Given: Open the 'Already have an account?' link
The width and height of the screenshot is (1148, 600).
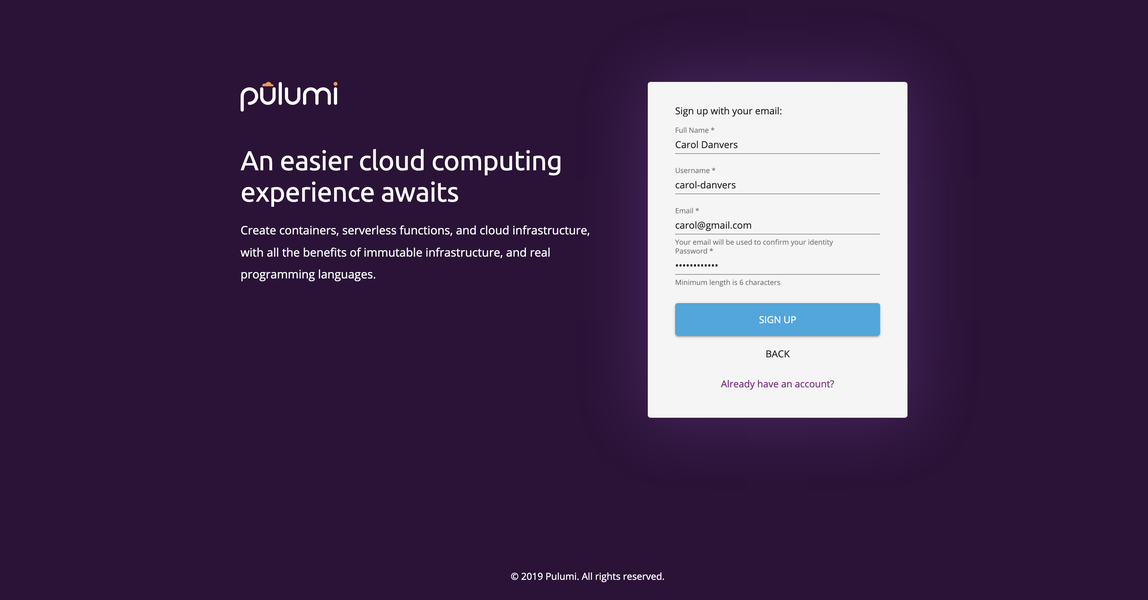Looking at the screenshot, I should pyautogui.click(x=777, y=383).
